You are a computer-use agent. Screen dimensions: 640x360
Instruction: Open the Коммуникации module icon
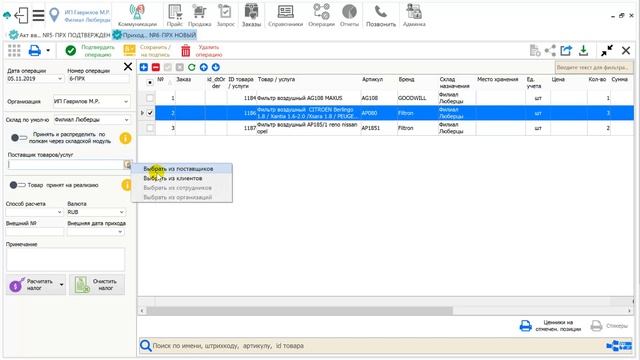click(137, 12)
